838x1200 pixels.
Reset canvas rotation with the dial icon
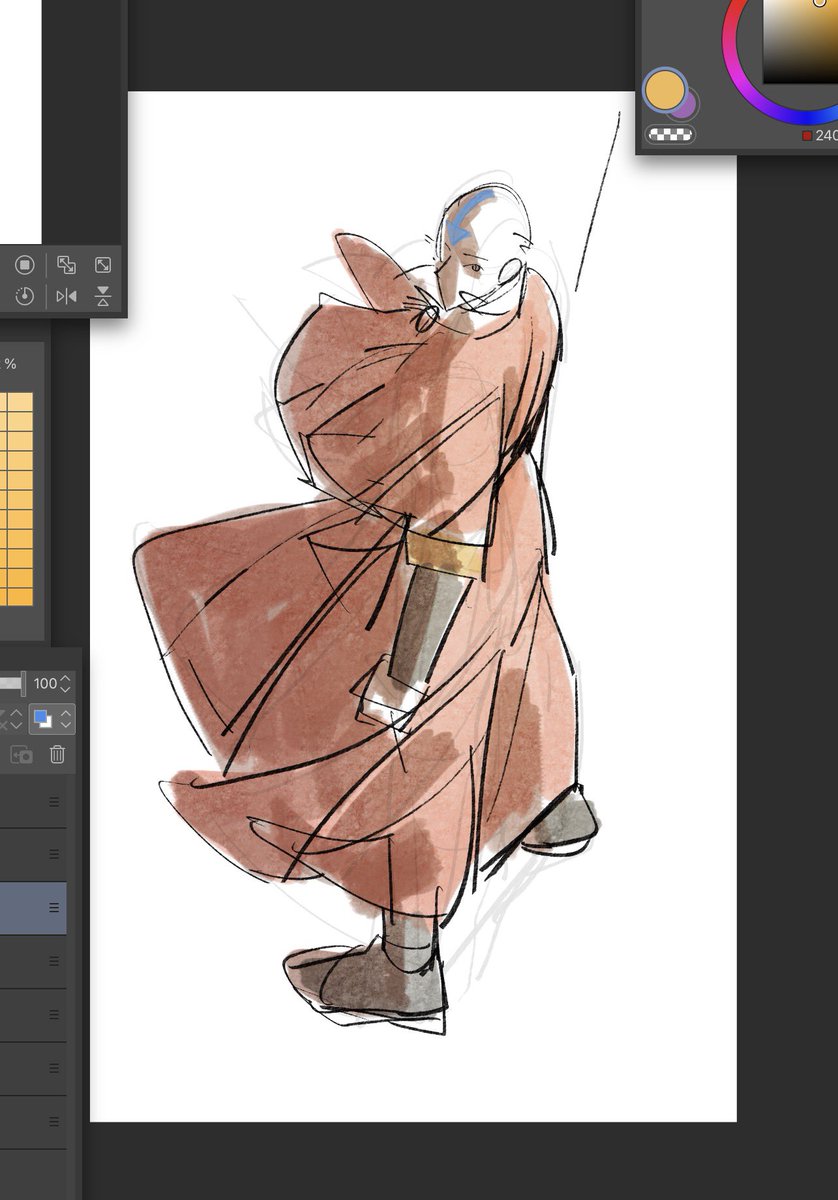[x=25, y=296]
